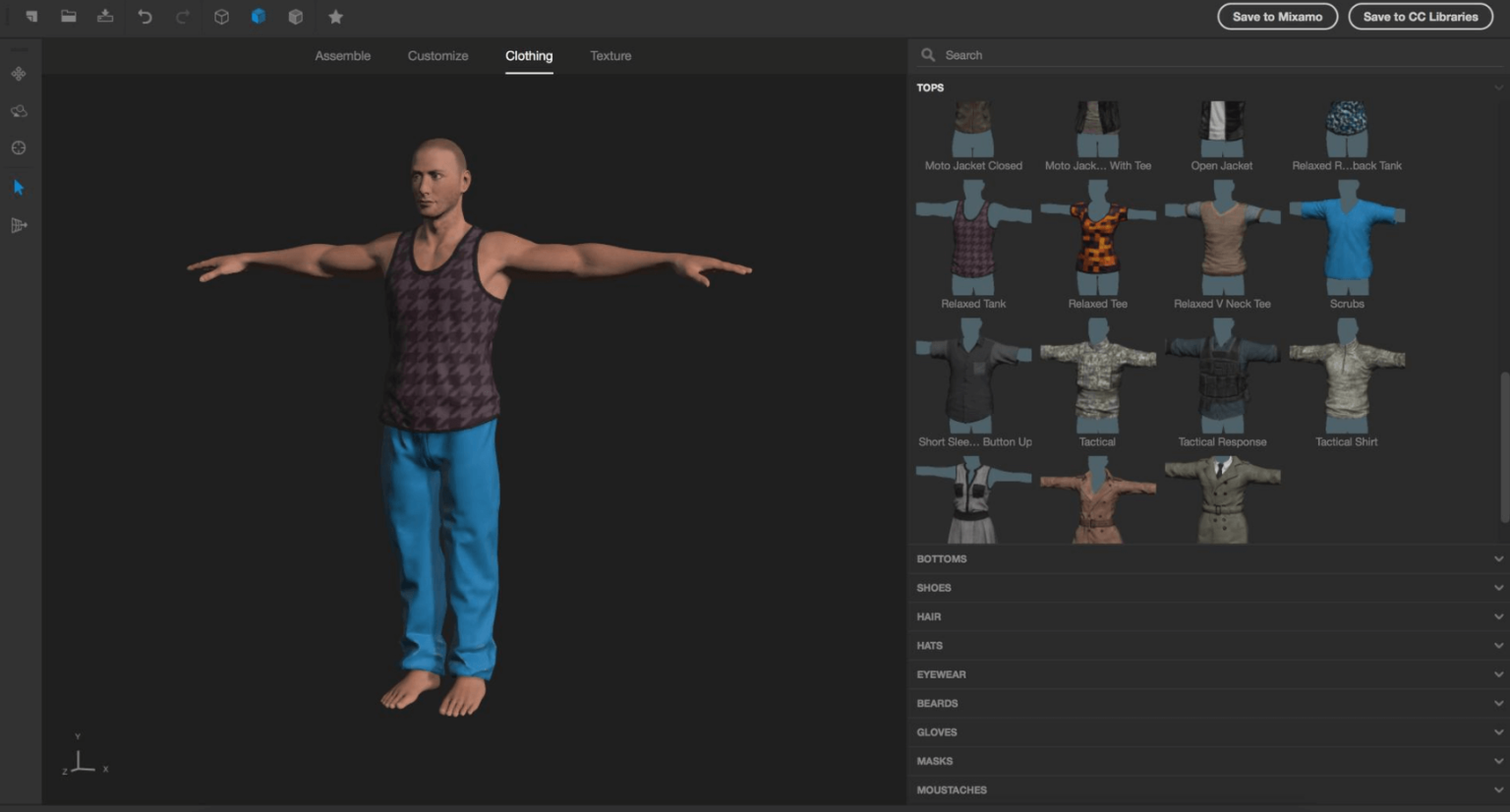Click Save to CC Libraries button

[x=1420, y=17]
